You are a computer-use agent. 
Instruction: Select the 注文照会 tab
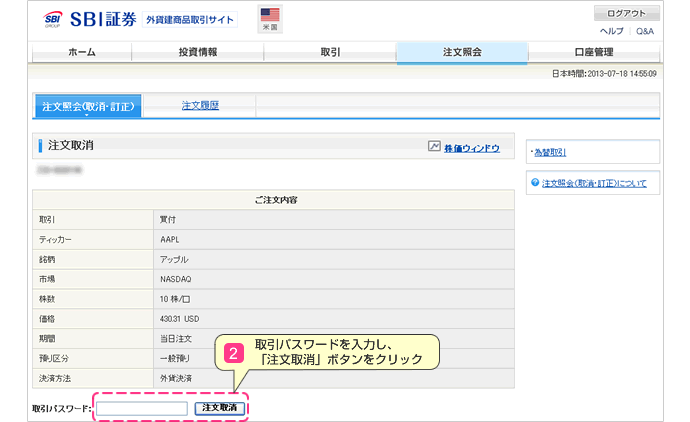click(462, 52)
